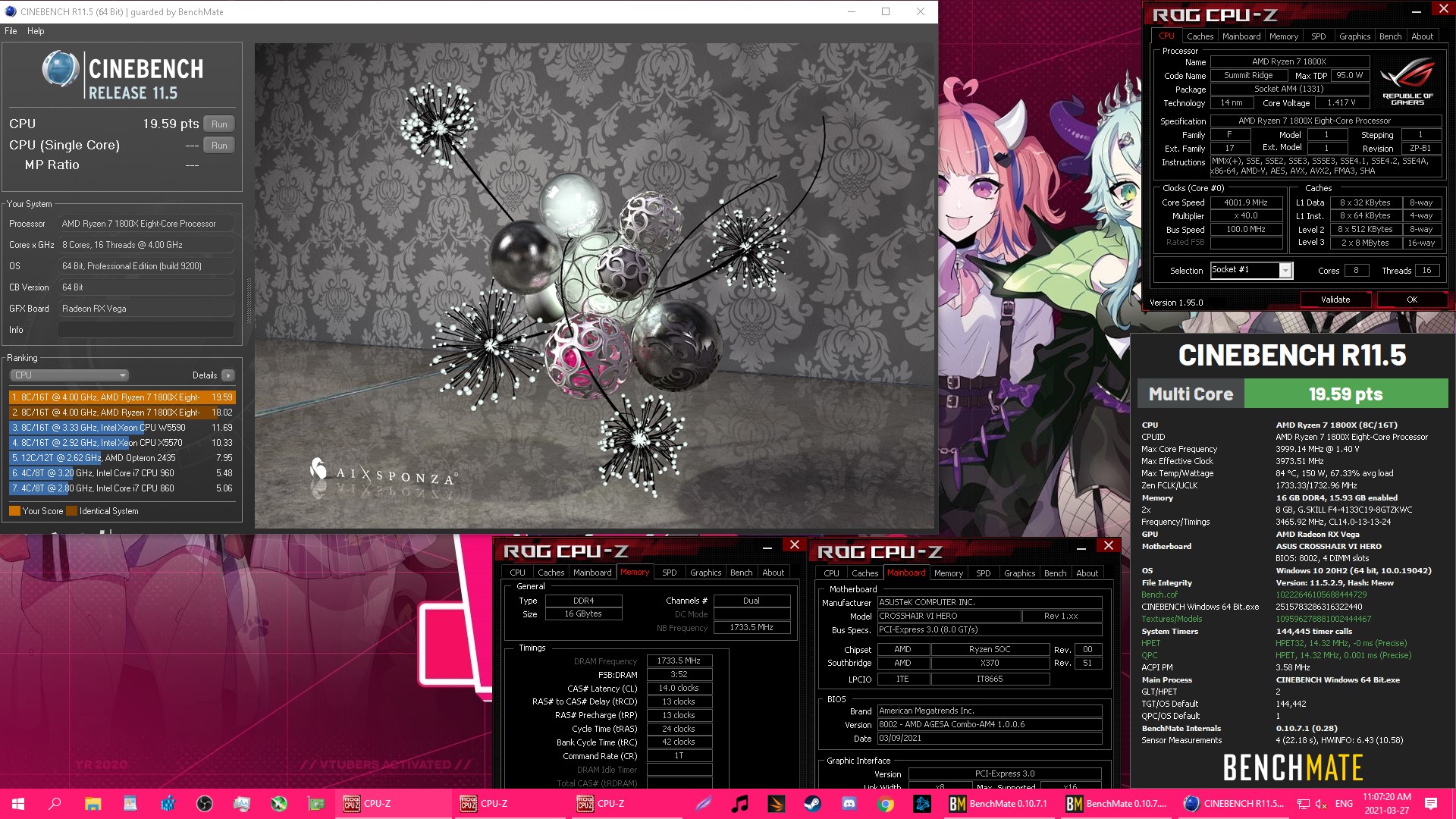This screenshot has width=1456, height=819.
Task: Open the Cinebench Help menu
Action: [x=36, y=31]
